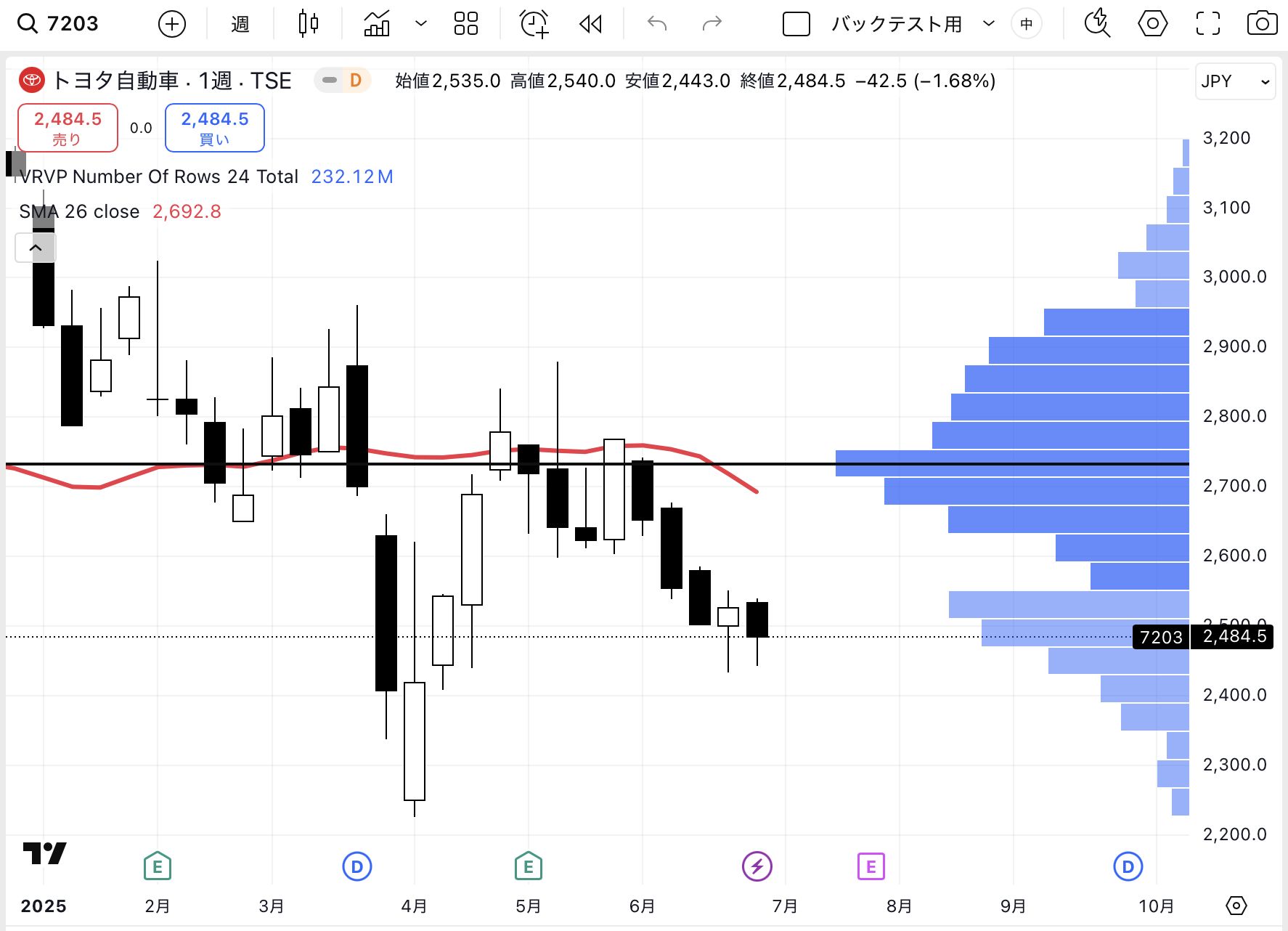1288x931 pixels.
Task: Click the 0.0 spread value
Action: (141, 128)
